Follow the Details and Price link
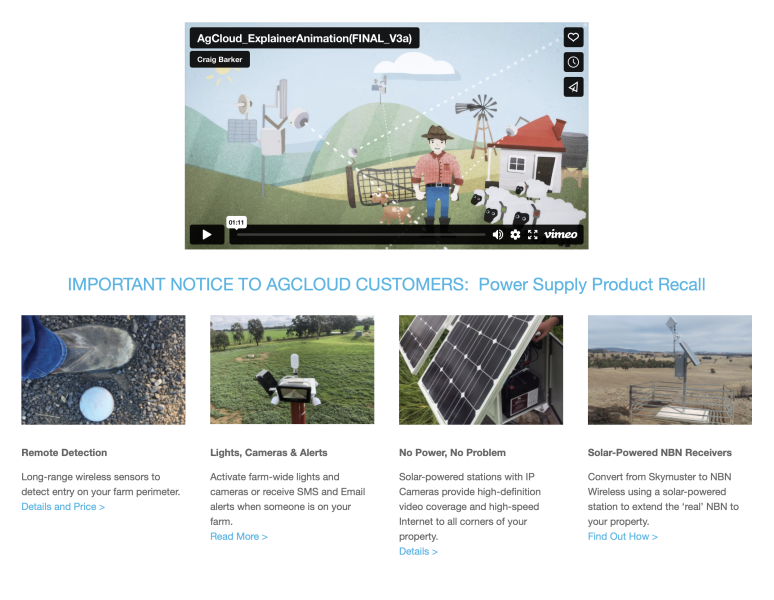This screenshot has height=600, width=774. pos(63,507)
